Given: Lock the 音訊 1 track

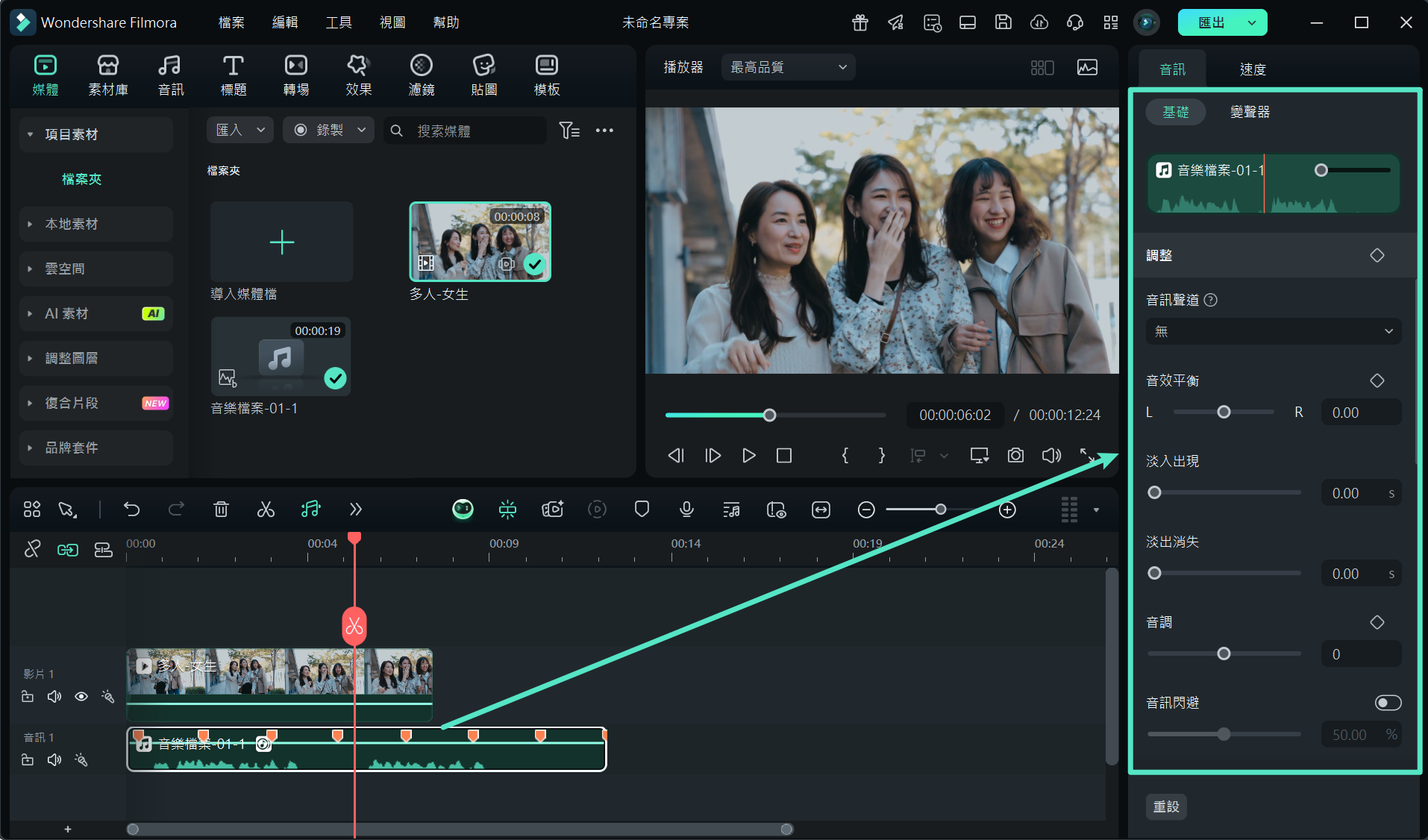Looking at the screenshot, I should (x=28, y=759).
